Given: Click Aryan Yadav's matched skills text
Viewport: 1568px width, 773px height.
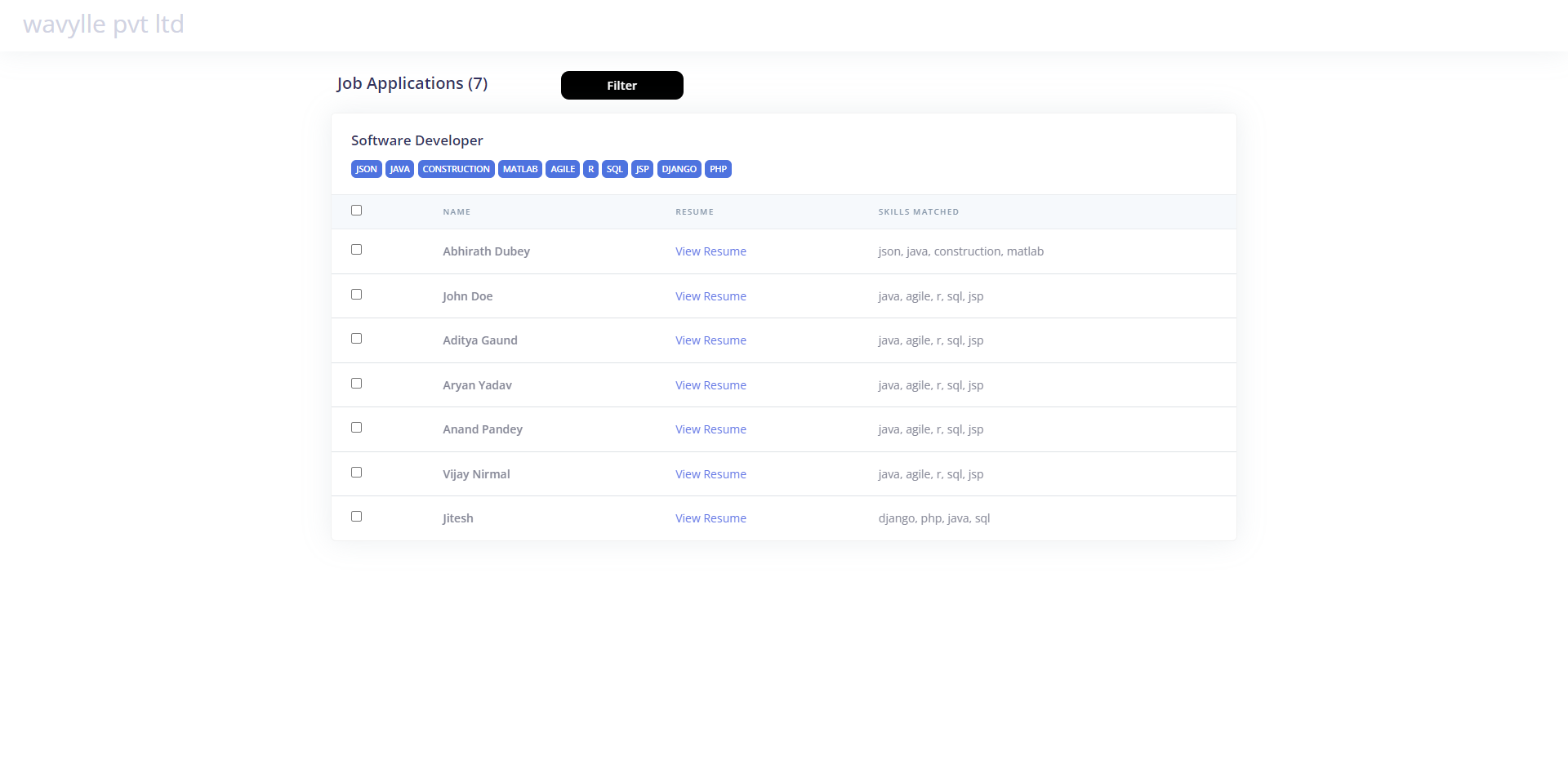Looking at the screenshot, I should [930, 385].
